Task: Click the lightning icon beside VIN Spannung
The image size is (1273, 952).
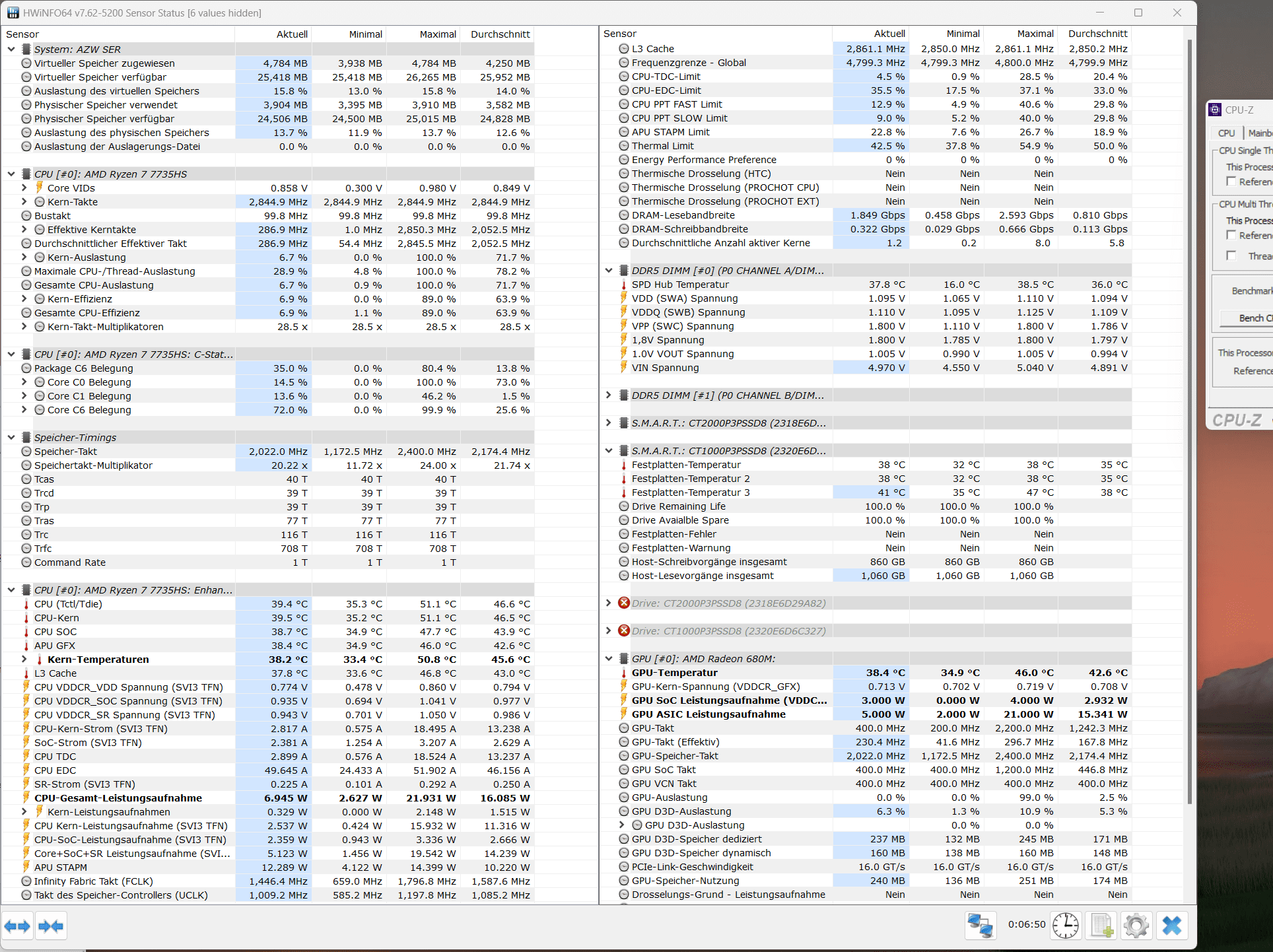Action: [x=624, y=368]
